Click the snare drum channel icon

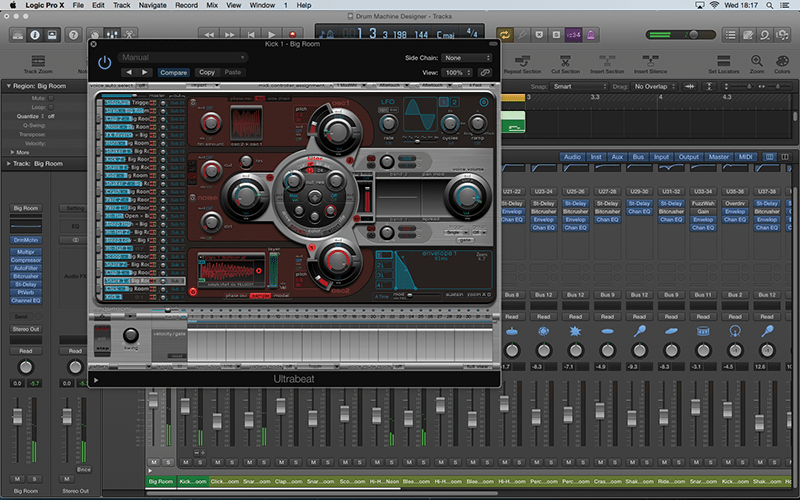[703, 331]
